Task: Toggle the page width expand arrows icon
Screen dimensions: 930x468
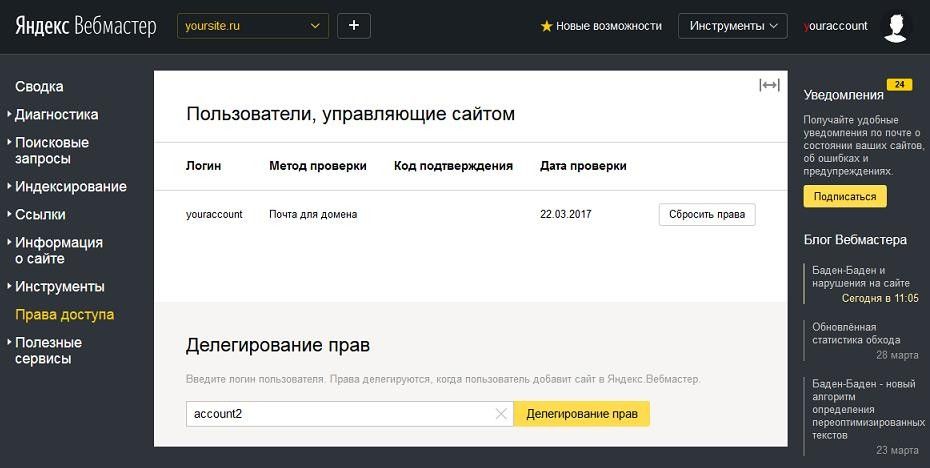Action: pos(769,85)
